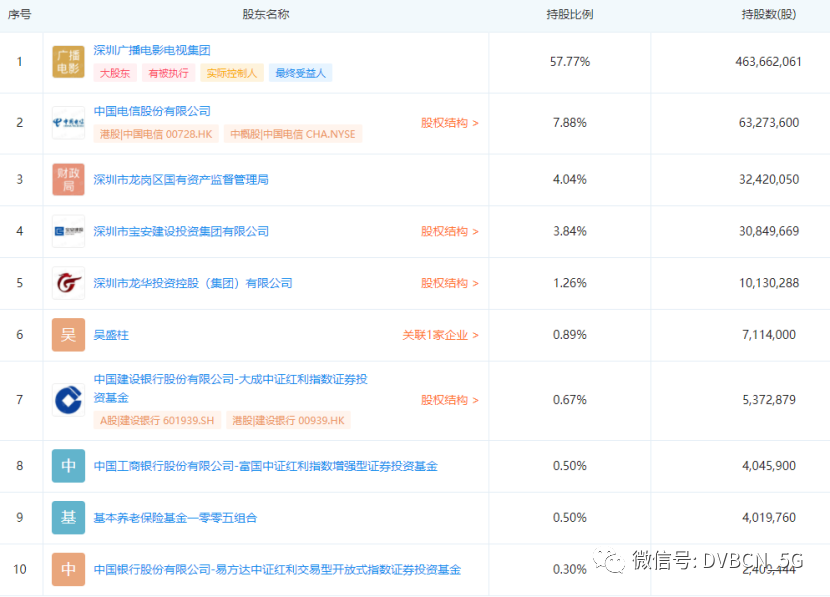Screen dimensions: 830x597
Task: Select the 4.04% holding ratio cell
Action: point(570,179)
